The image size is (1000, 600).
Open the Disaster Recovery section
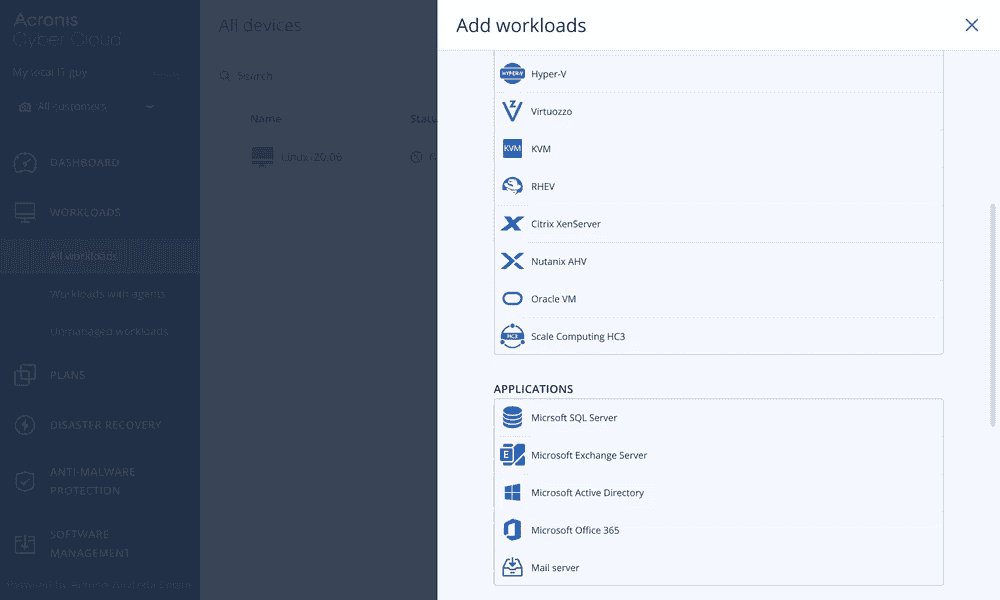point(104,425)
